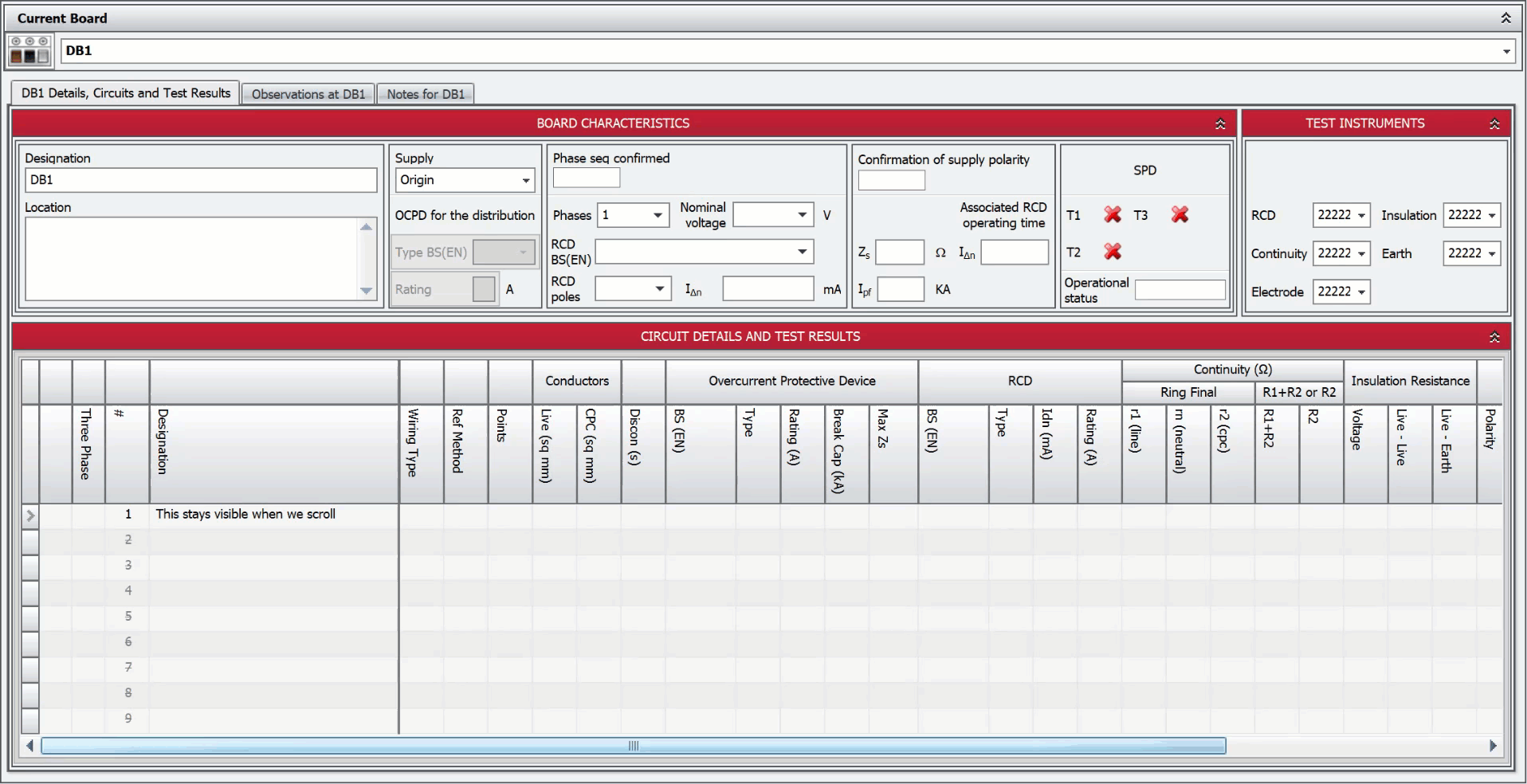Click the Polarity column header

tap(1490, 454)
